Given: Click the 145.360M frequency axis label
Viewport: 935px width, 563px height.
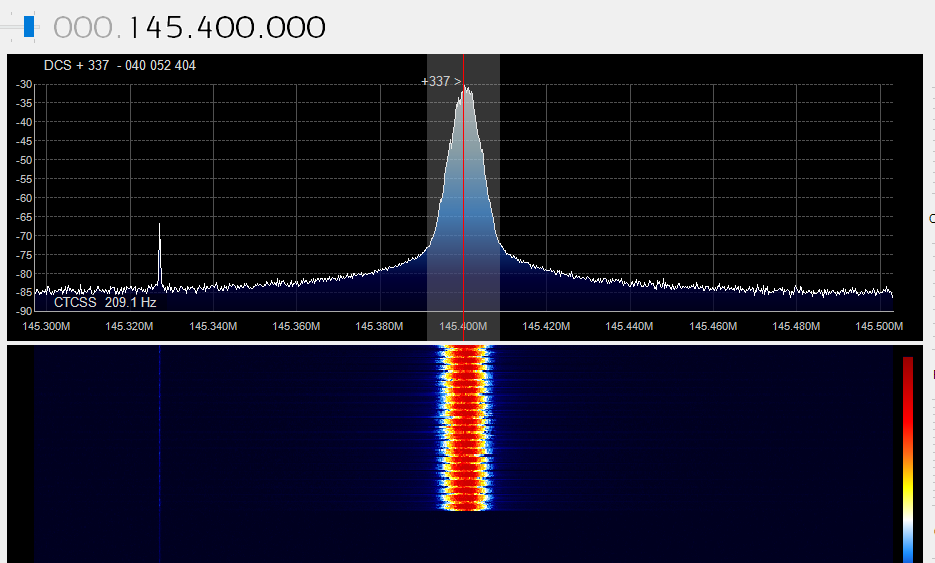Looking at the screenshot, I should [x=296, y=326].
